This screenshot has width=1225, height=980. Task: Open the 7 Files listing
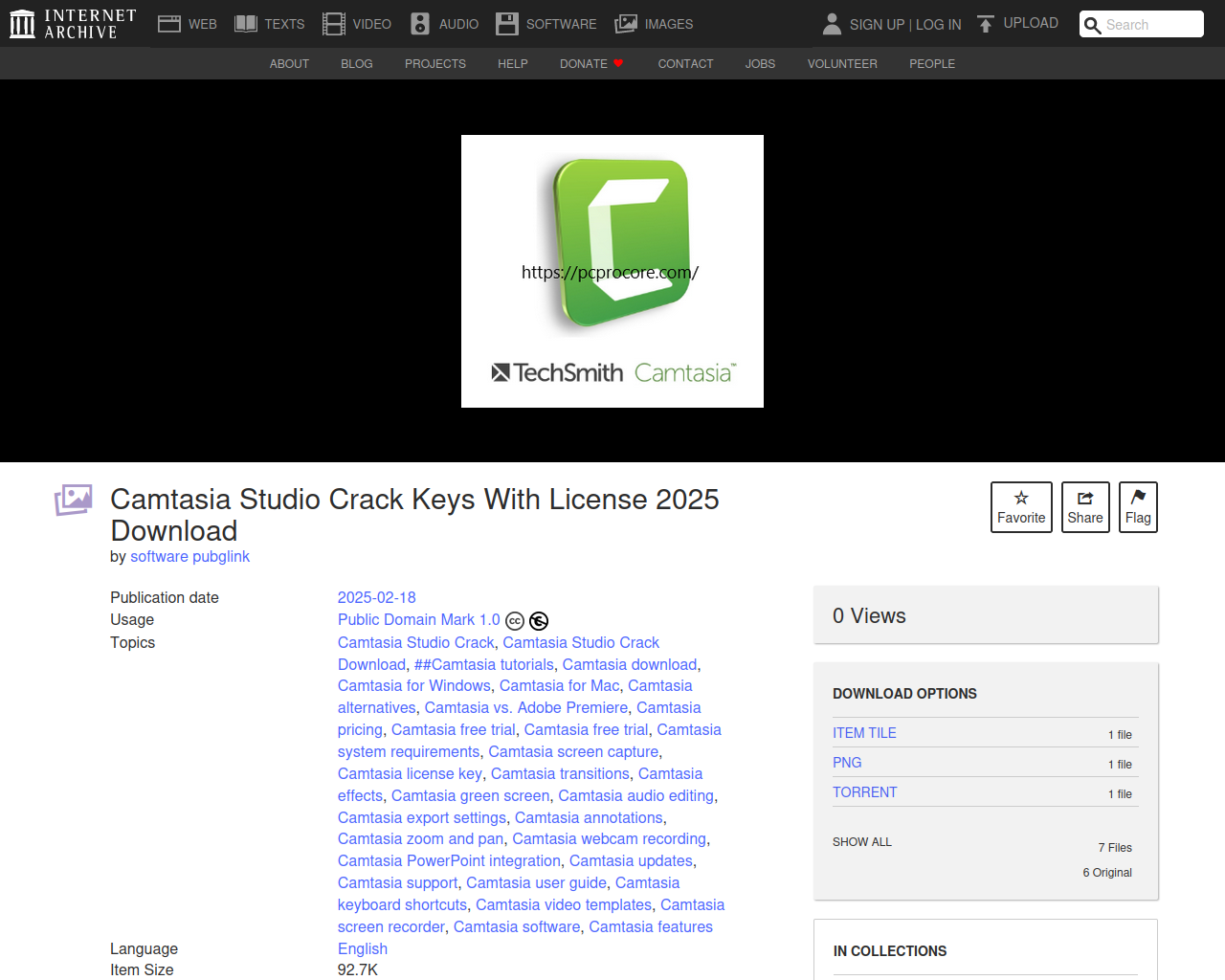1115,848
